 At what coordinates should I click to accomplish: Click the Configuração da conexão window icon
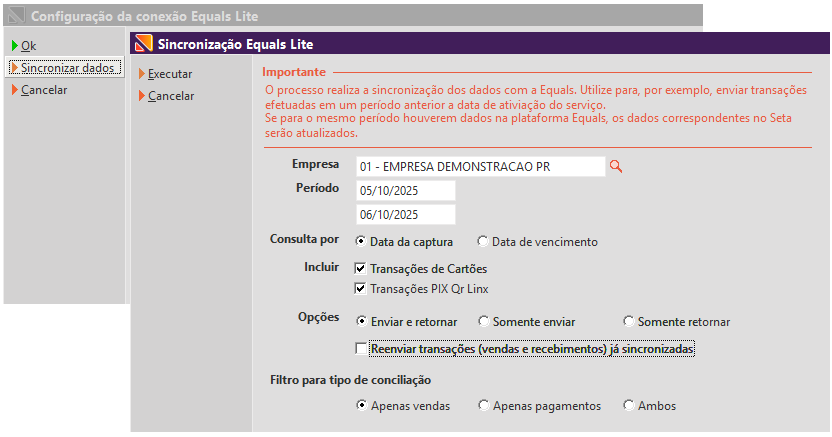click(x=15, y=17)
